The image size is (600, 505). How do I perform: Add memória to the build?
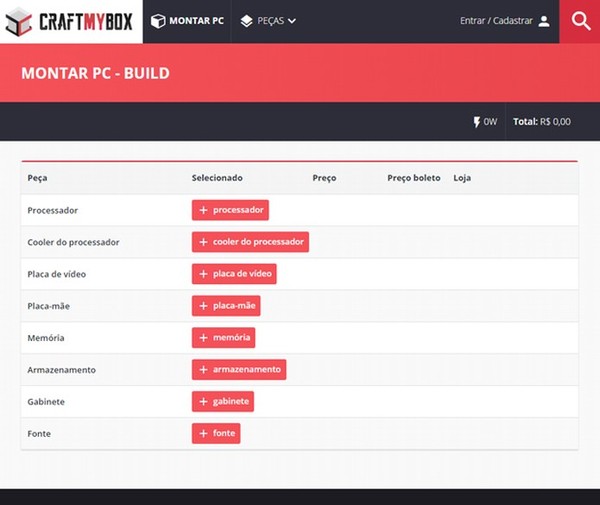pyautogui.click(x=223, y=338)
